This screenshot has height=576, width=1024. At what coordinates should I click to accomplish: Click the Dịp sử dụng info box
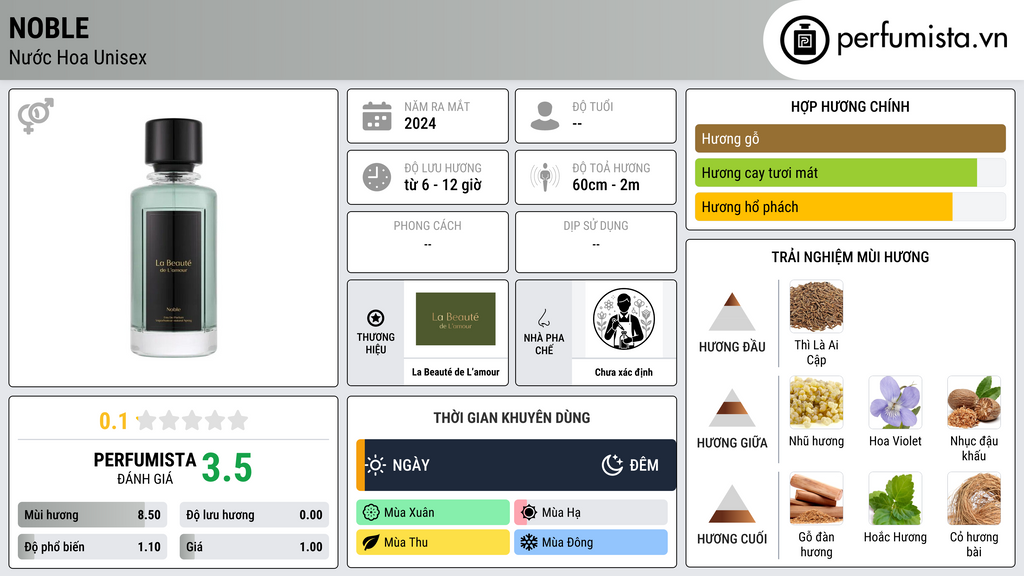pos(596,242)
